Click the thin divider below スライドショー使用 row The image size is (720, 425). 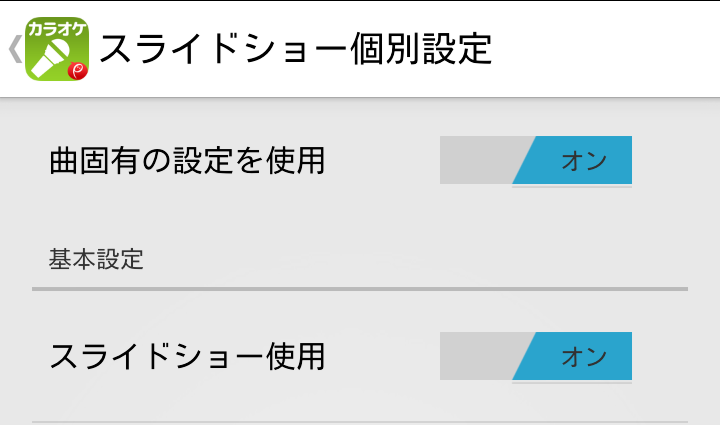point(360,422)
